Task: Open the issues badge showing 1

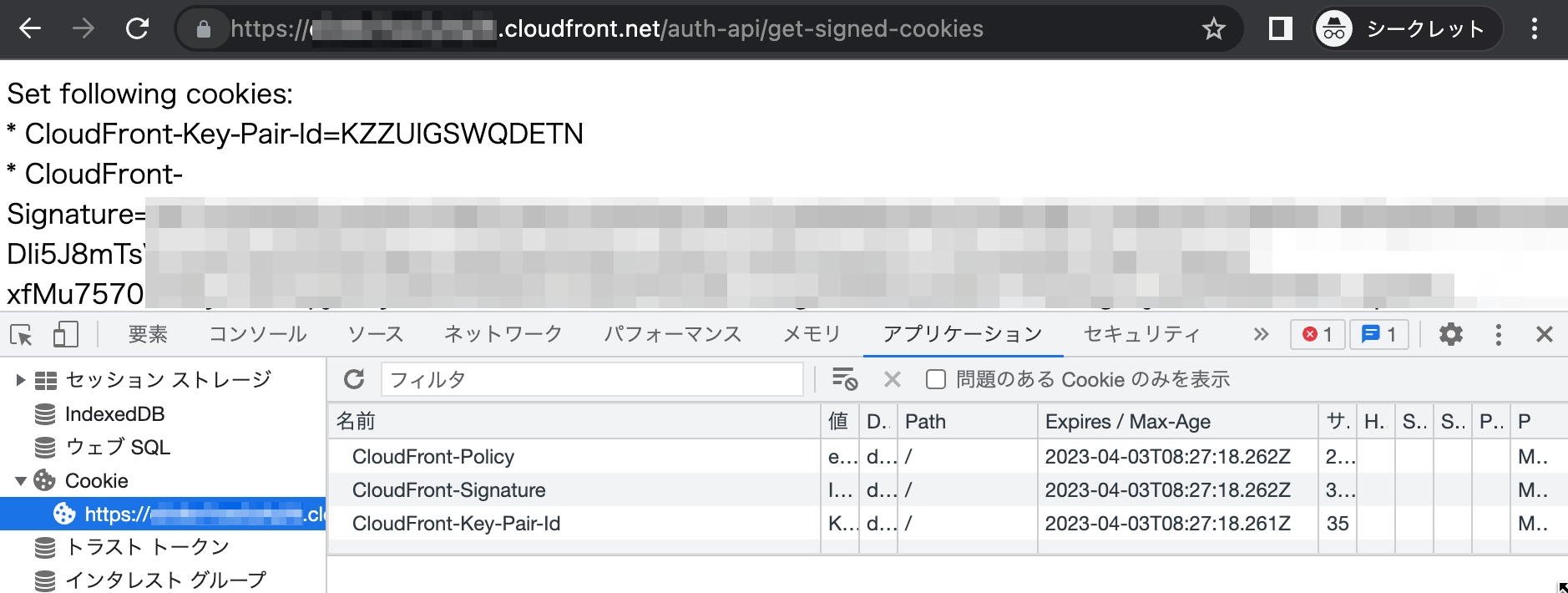Action: point(1378,334)
